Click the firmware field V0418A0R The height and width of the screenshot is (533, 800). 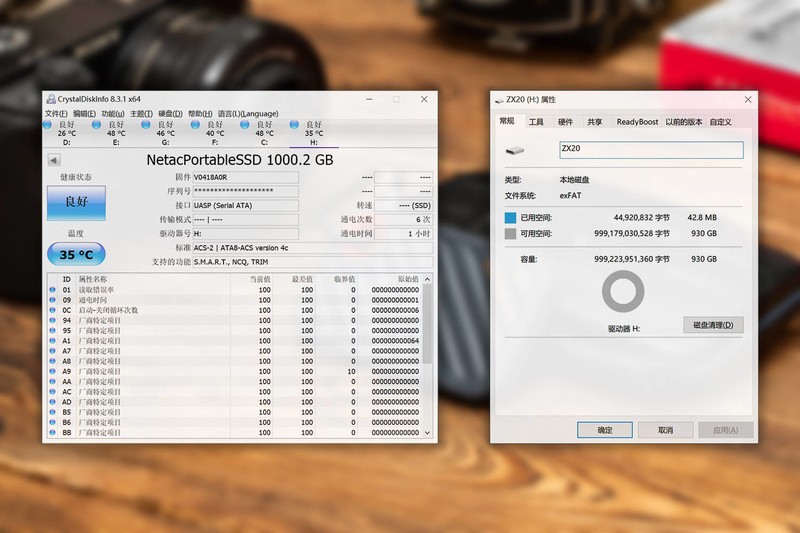pyautogui.click(x=245, y=177)
